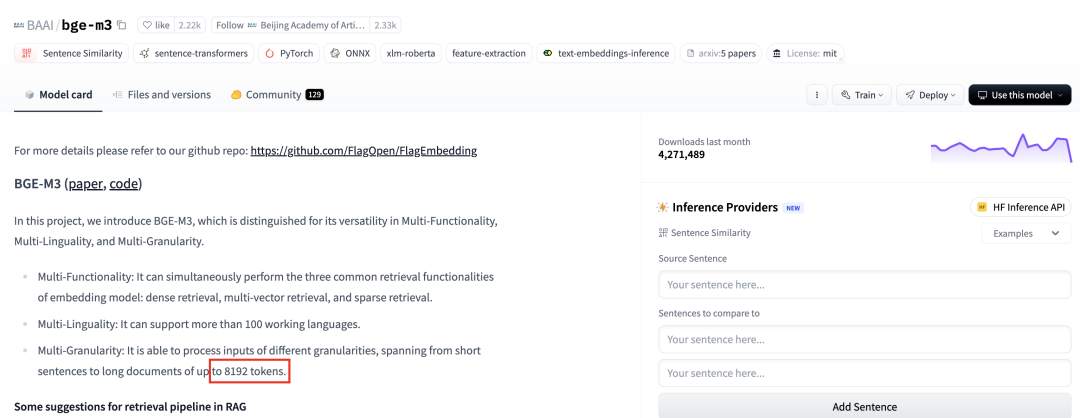Switch to the Community tab
Screen dimensions: 1080x418
[275, 95]
